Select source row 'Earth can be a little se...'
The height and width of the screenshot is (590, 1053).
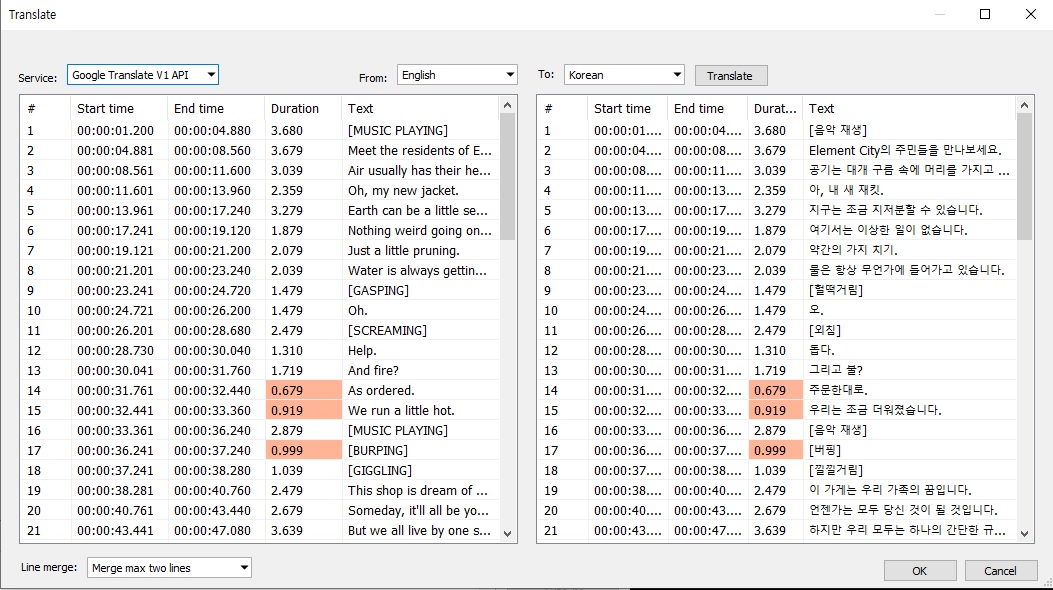point(260,211)
